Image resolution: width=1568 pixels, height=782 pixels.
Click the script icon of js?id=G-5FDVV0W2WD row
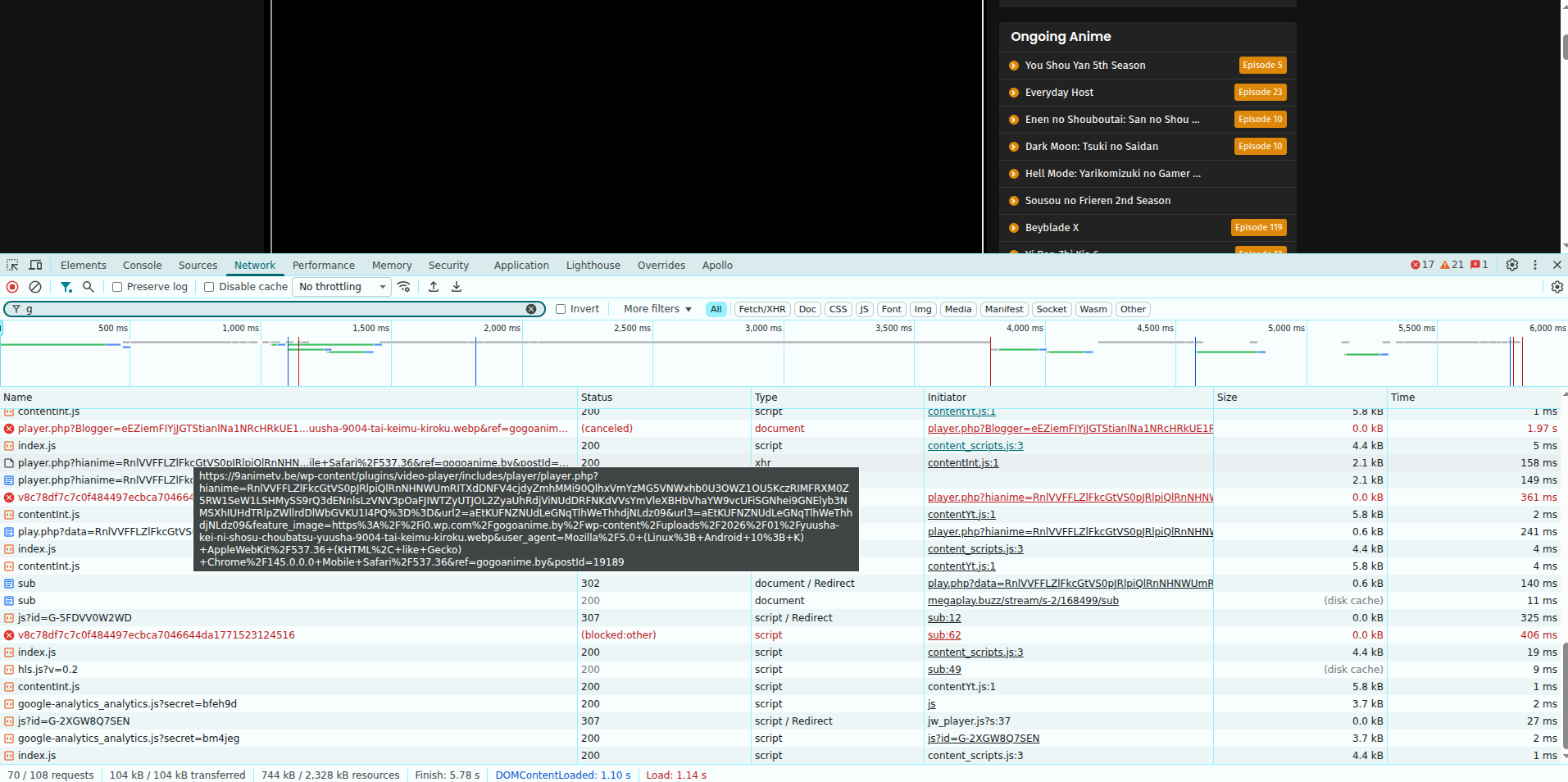click(x=9, y=618)
